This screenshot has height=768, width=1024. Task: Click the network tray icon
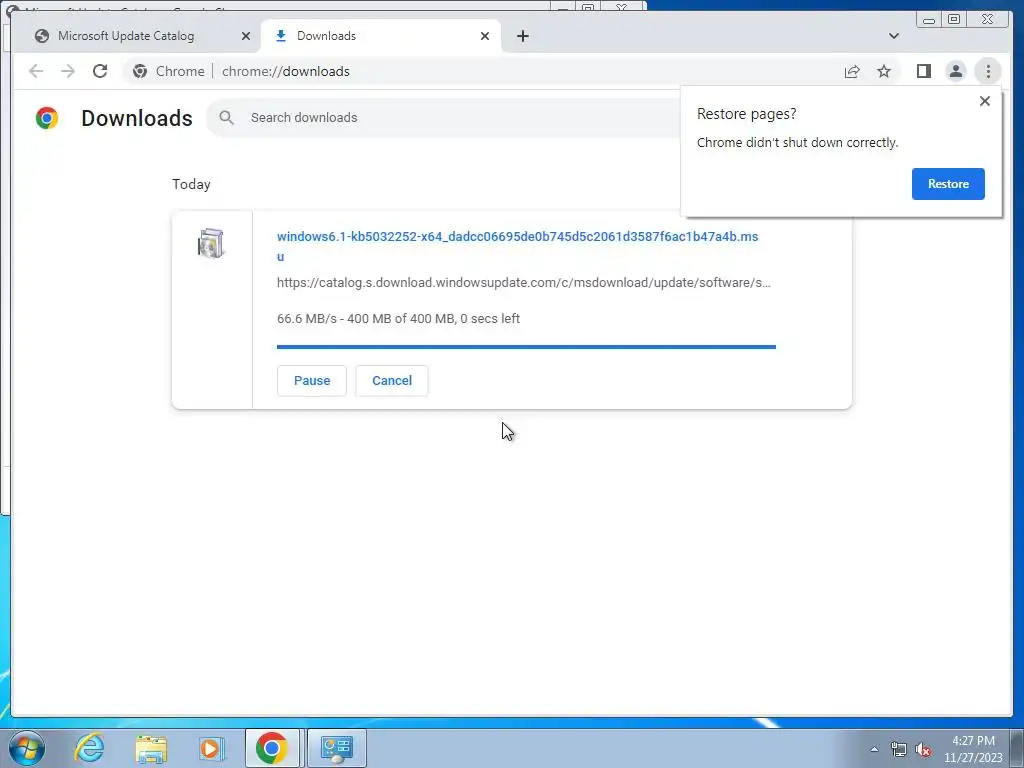[899, 749]
